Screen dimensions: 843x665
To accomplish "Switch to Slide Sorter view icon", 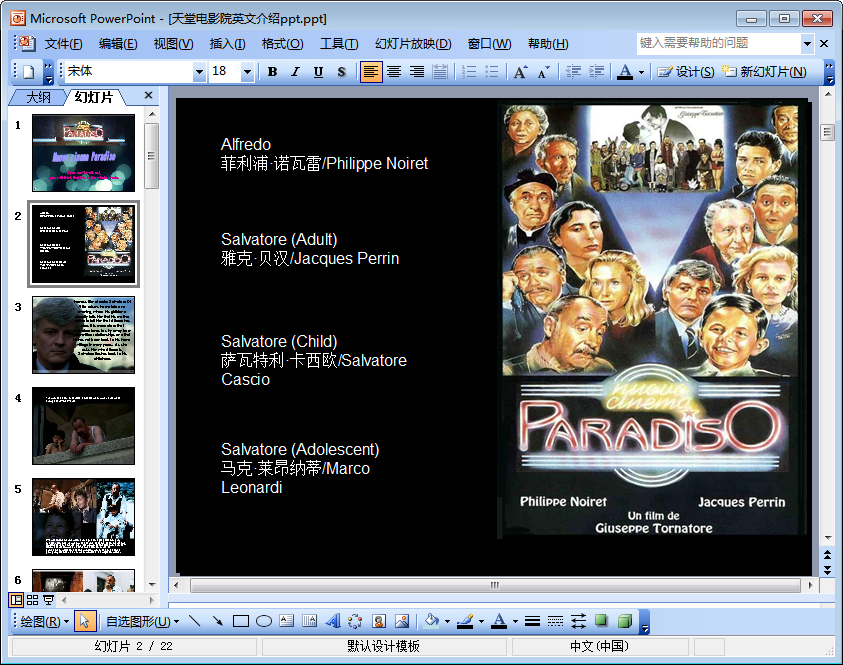I will [32, 600].
